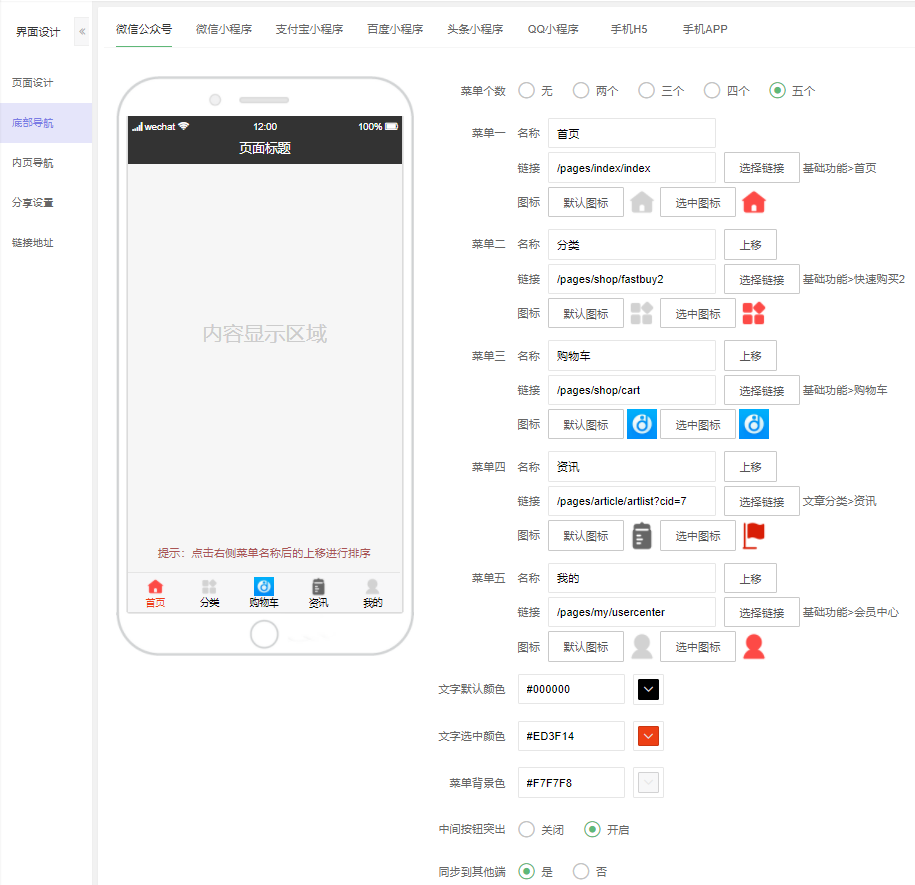Open the menu background color picker dropdown
The height and width of the screenshot is (885, 915).
[648, 782]
